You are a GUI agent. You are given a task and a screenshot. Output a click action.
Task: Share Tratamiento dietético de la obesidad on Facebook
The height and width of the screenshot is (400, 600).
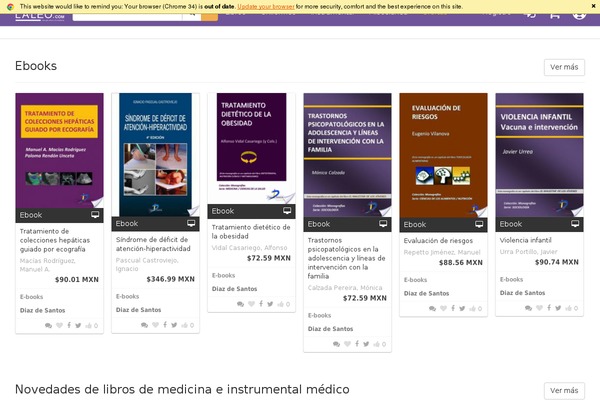[x=261, y=304]
